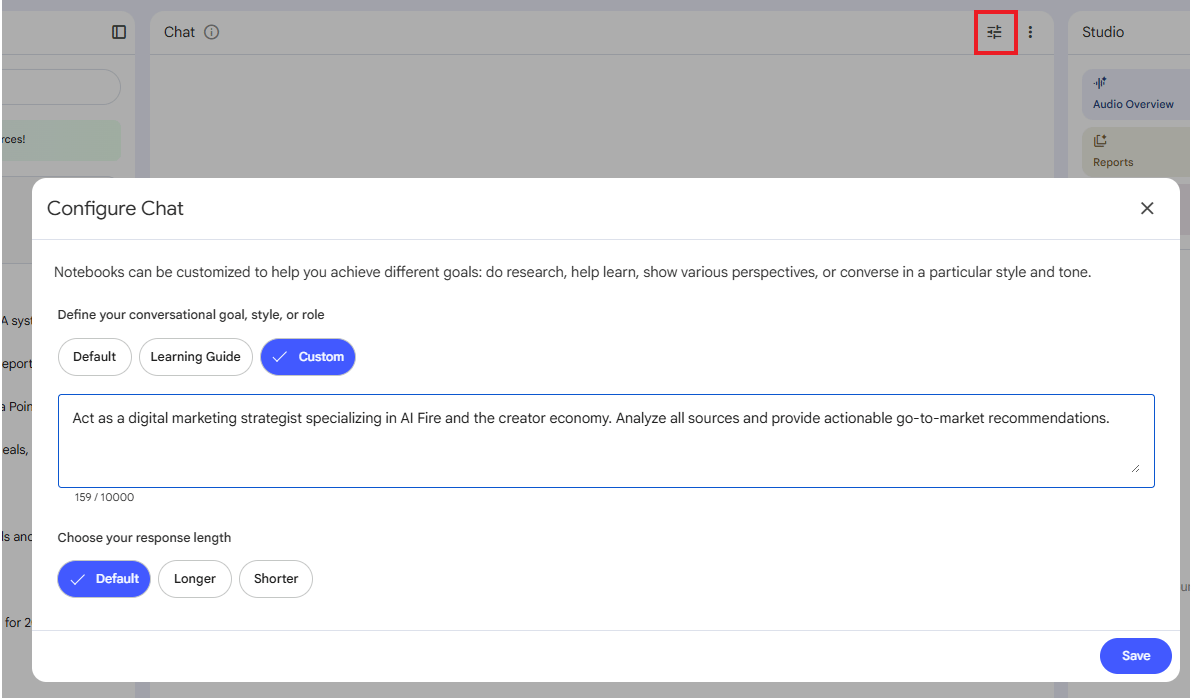The image size is (1192, 698).
Task: Select Shorter response length
Action: [275, 578]
